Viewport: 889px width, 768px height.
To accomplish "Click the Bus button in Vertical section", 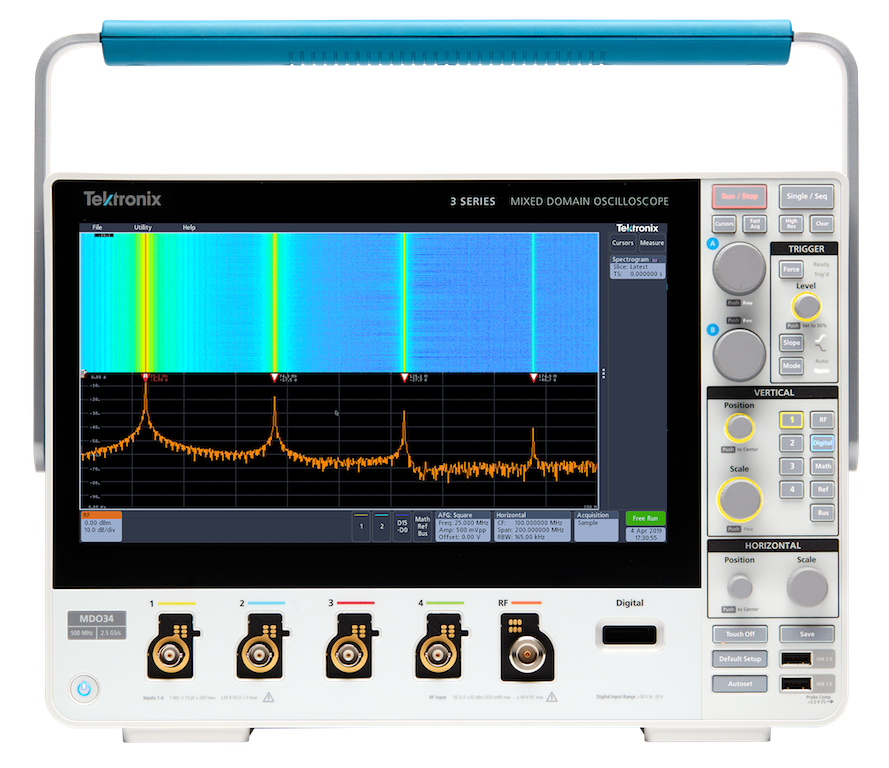I will pyautogui.click(x=822, y=512).
